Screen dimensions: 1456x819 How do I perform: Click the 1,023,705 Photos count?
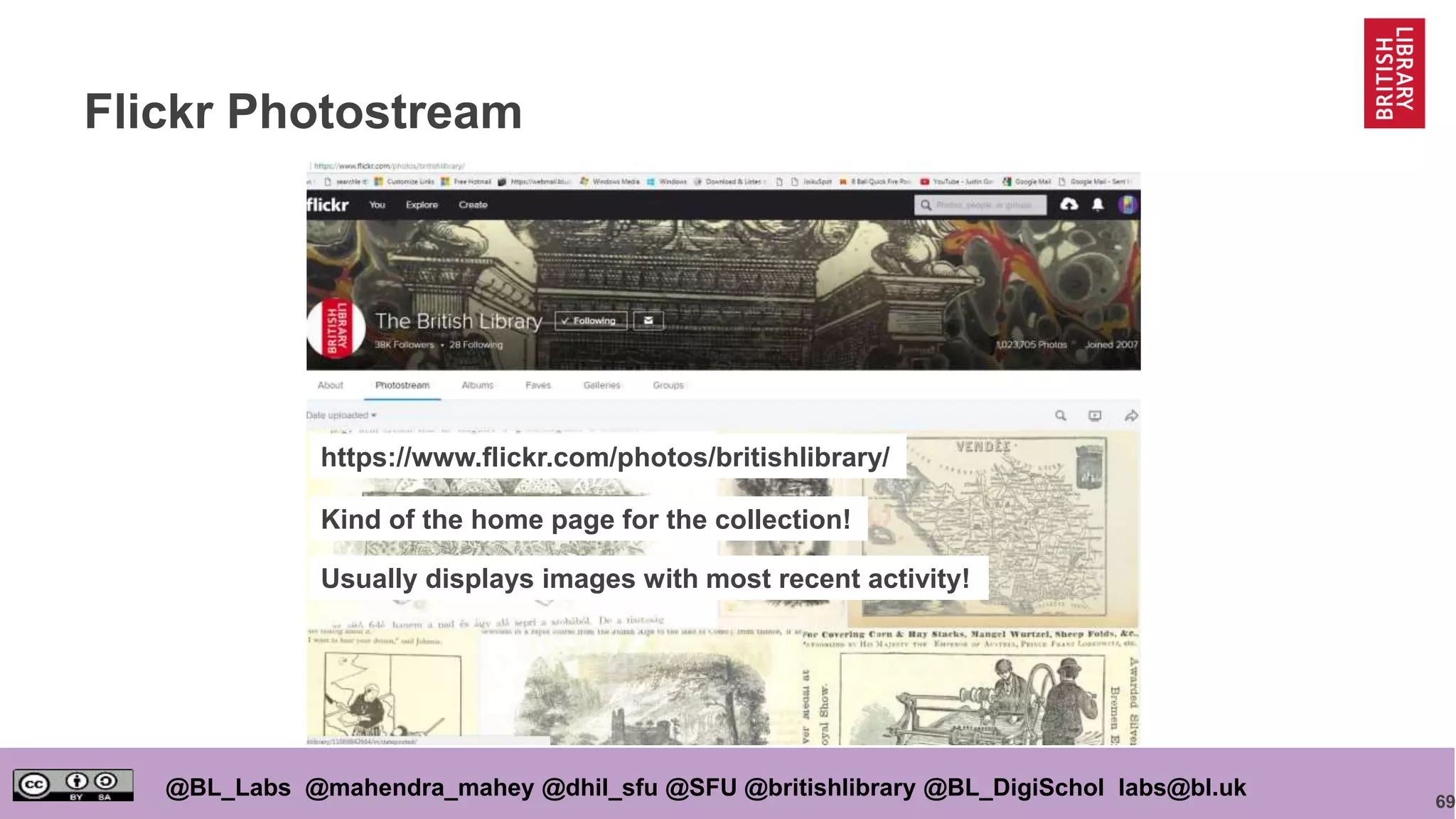[x=1031, y=345]
